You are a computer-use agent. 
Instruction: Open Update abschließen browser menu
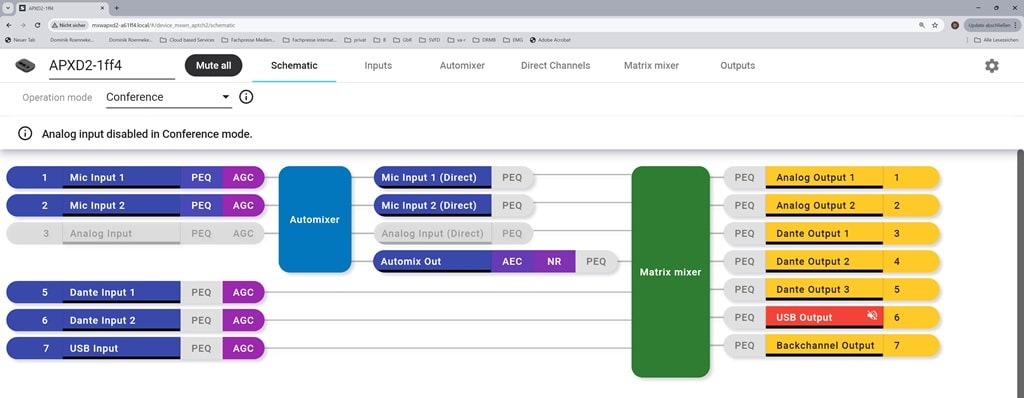[x=992, y=25]
